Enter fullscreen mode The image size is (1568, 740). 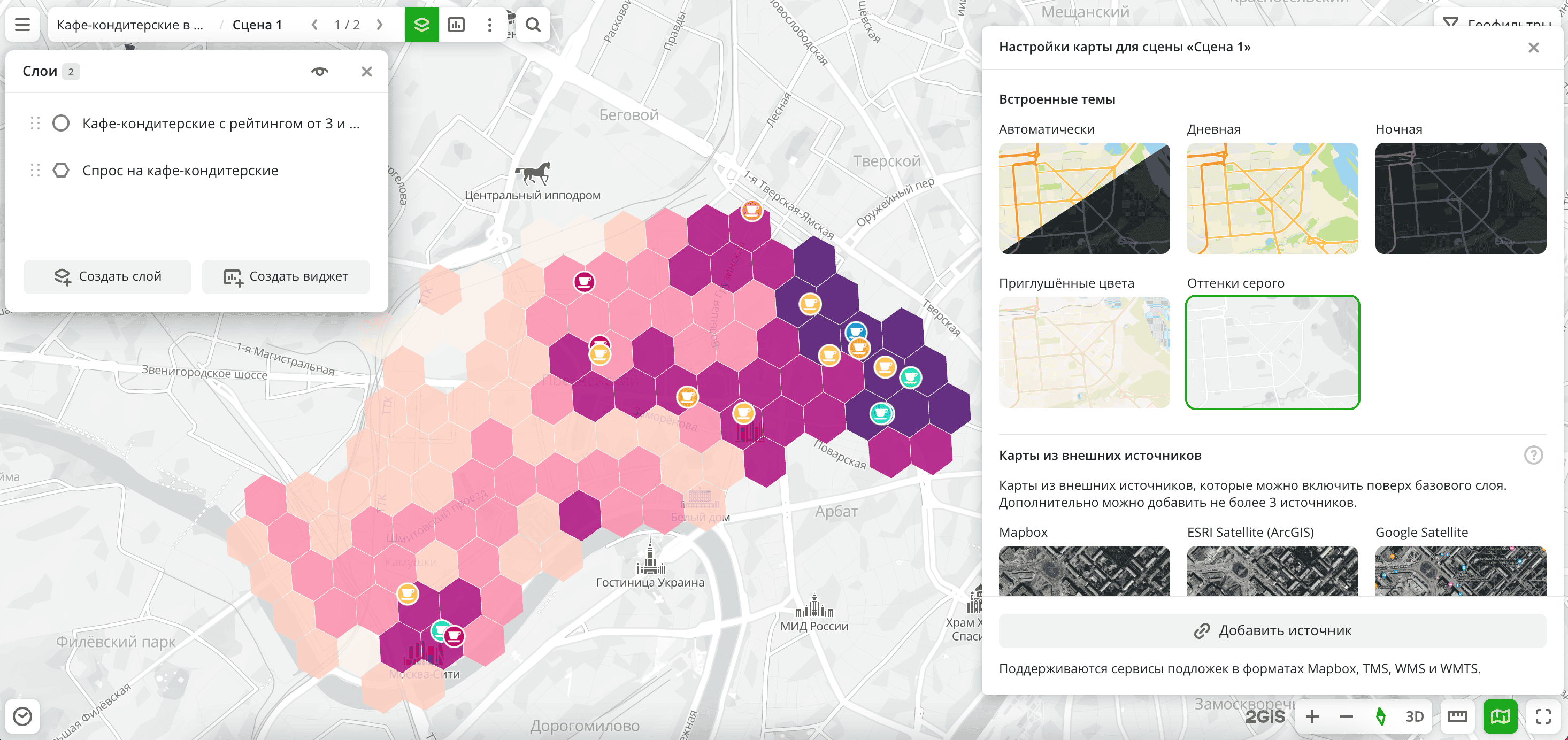[1542, 716]
